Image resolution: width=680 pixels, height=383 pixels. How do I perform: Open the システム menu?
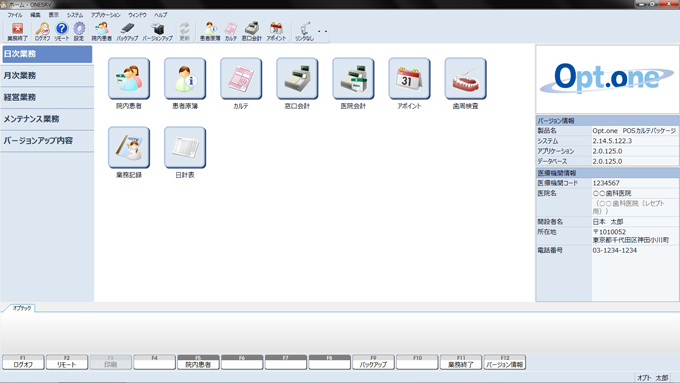pos(75,15)
